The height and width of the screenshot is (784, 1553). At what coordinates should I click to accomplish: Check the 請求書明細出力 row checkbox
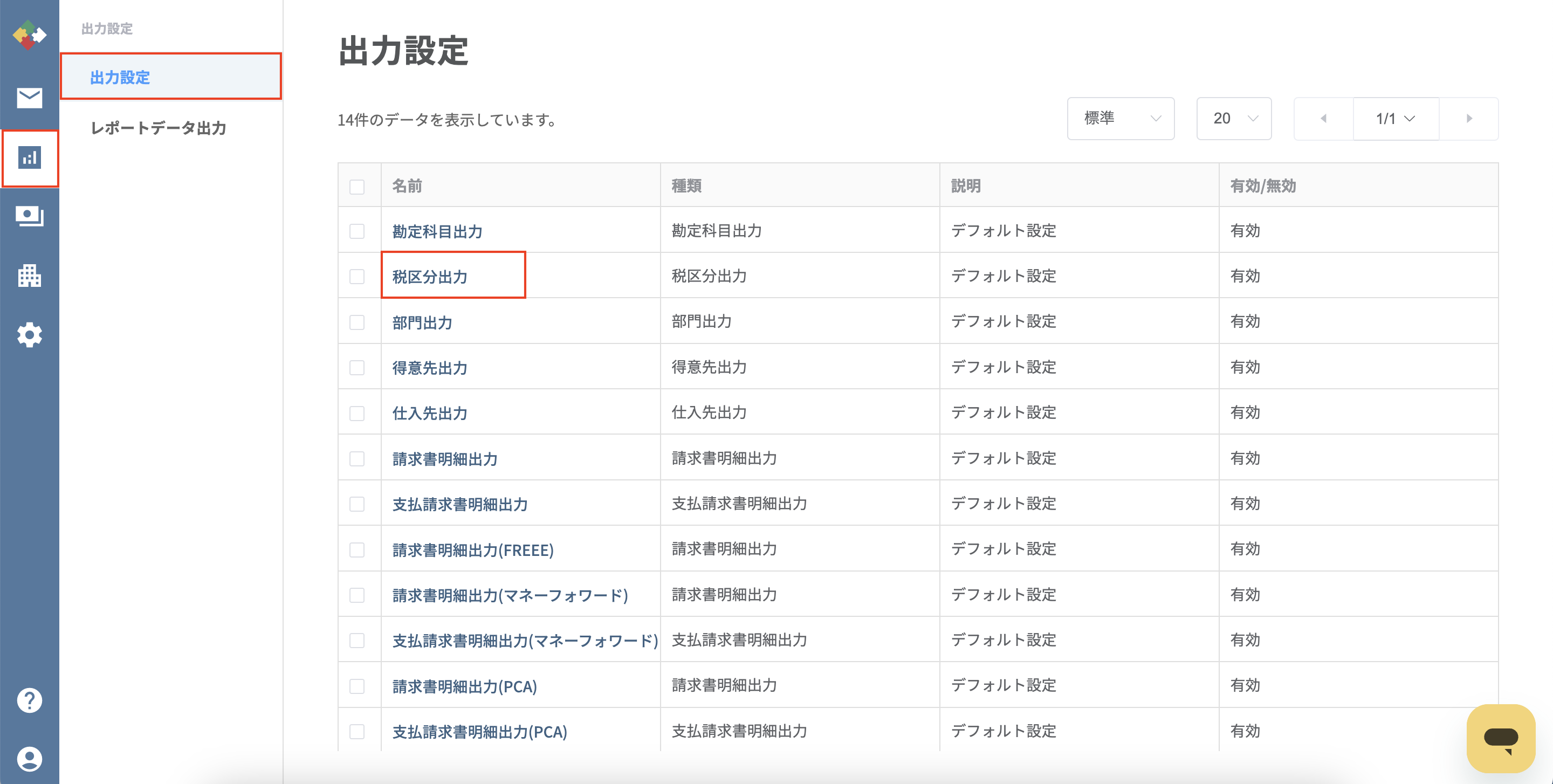[x=357, y=458]
